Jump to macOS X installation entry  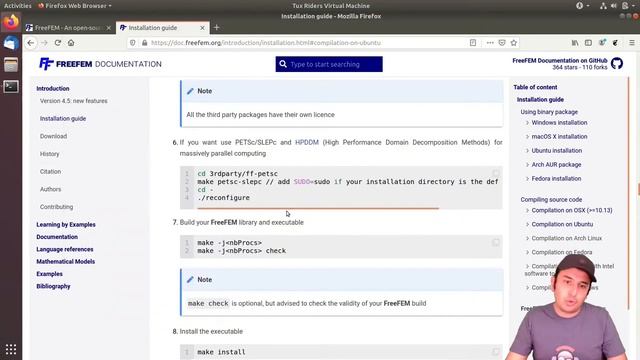(559, 137)
